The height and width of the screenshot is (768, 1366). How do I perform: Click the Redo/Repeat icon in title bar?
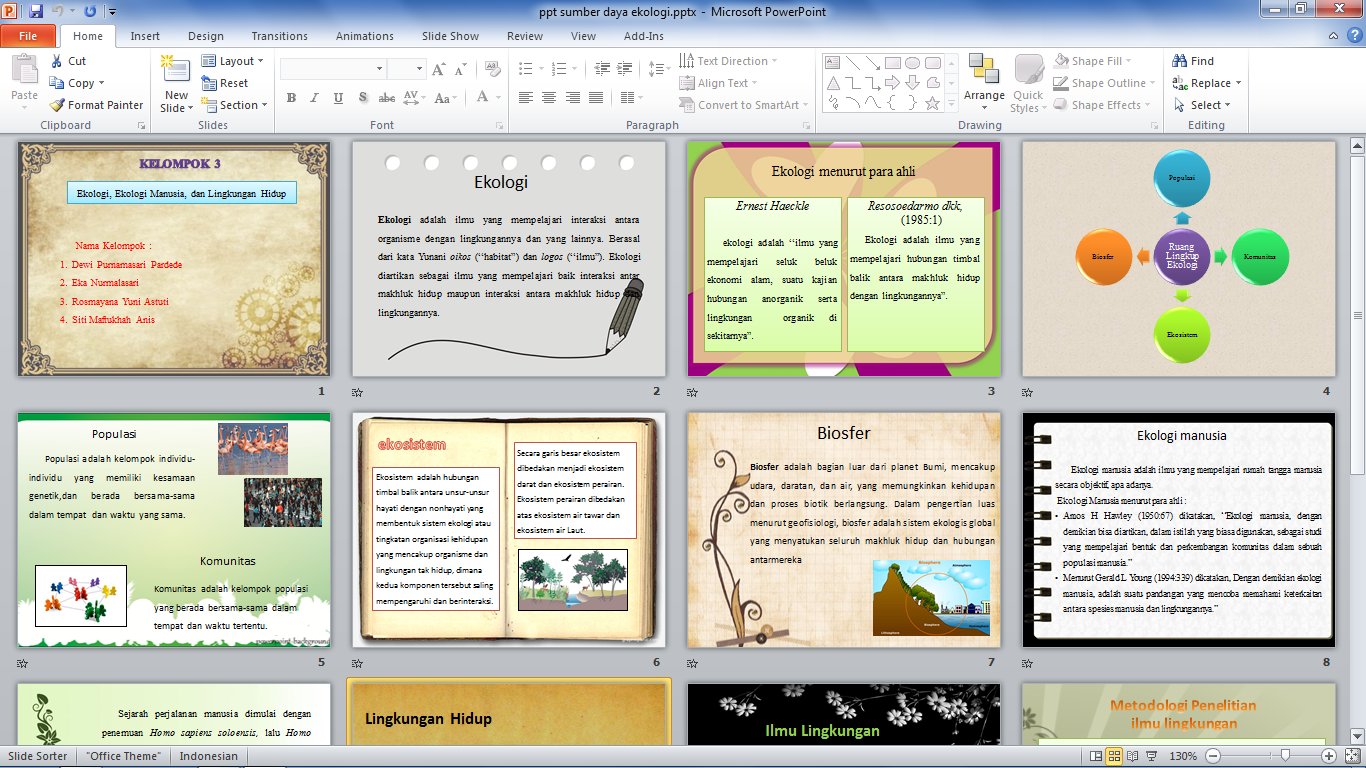(90, 11)
